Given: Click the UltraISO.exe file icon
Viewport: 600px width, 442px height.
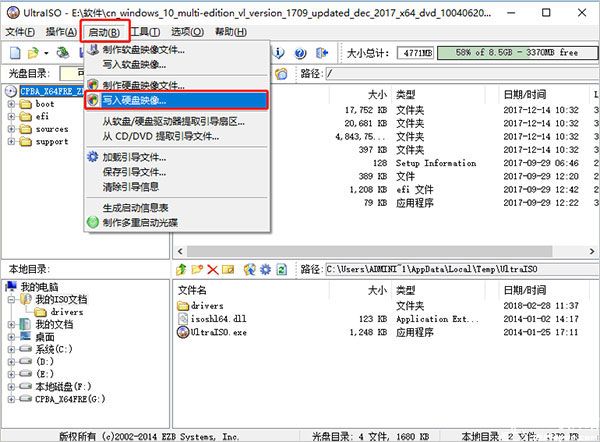Looking at the screenshot, I should pos(183,332).
